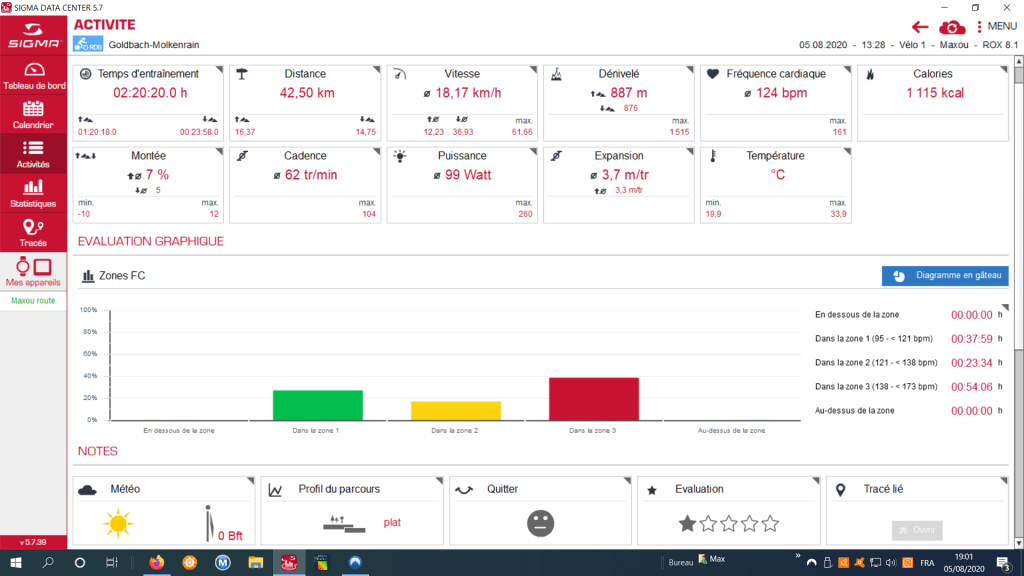1024x576 pixels.
Task: Switch to Diagramme en gâteau view
Action: point(945,276)
